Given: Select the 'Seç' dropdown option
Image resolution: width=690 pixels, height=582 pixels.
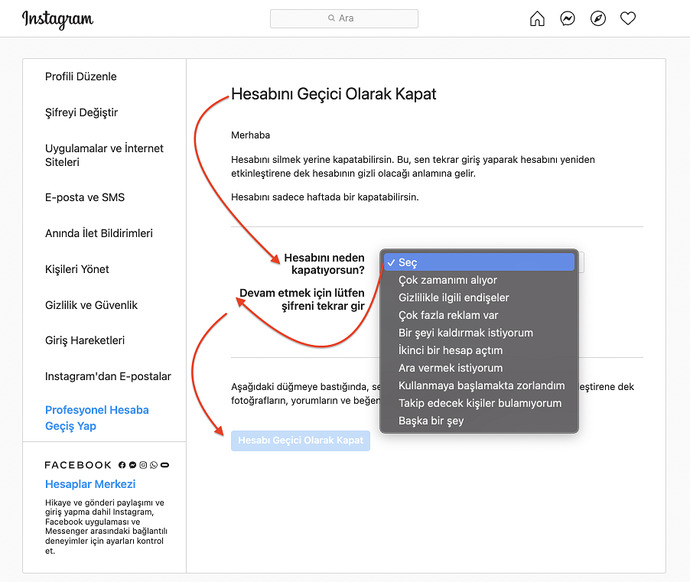Looking at the screenshot, I should point(479,262).
